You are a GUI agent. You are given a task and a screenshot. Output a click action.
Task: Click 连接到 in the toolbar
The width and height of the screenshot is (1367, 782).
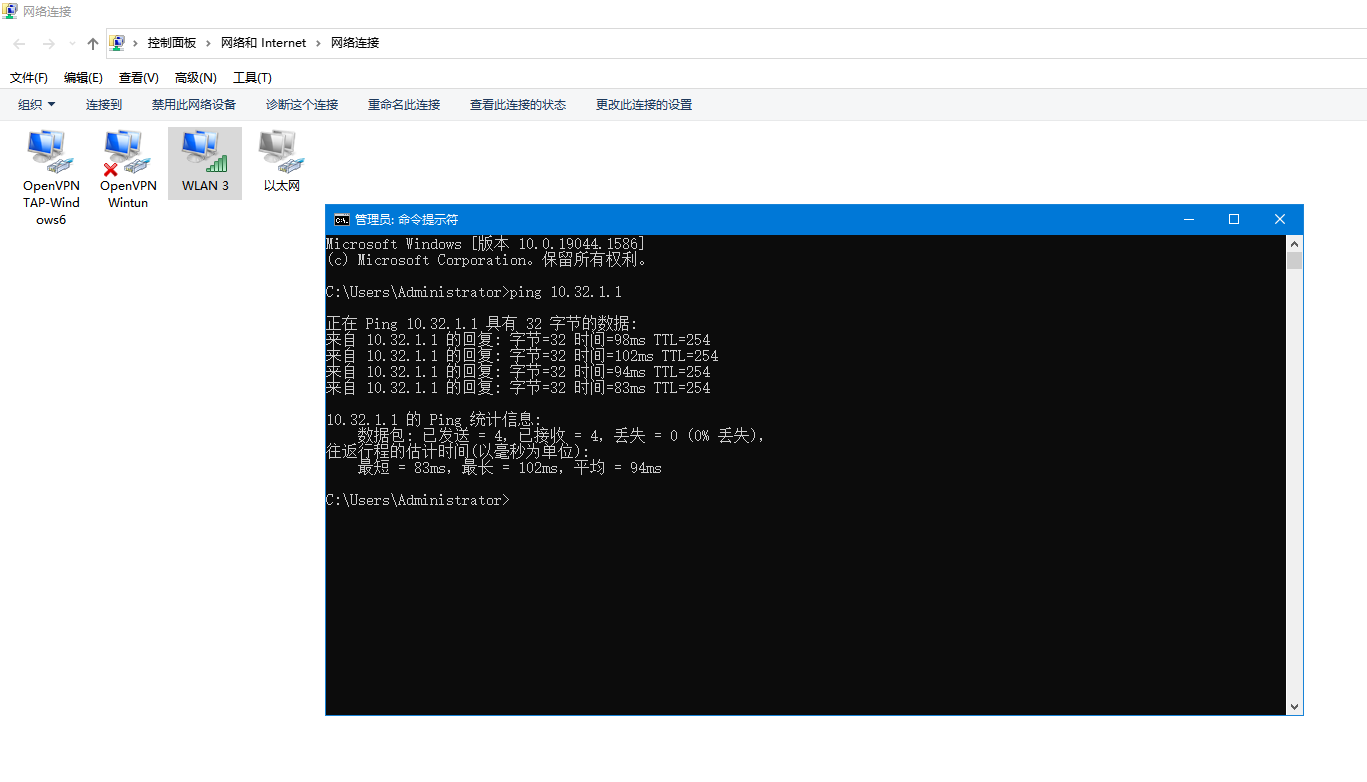[x=104, y=104]
